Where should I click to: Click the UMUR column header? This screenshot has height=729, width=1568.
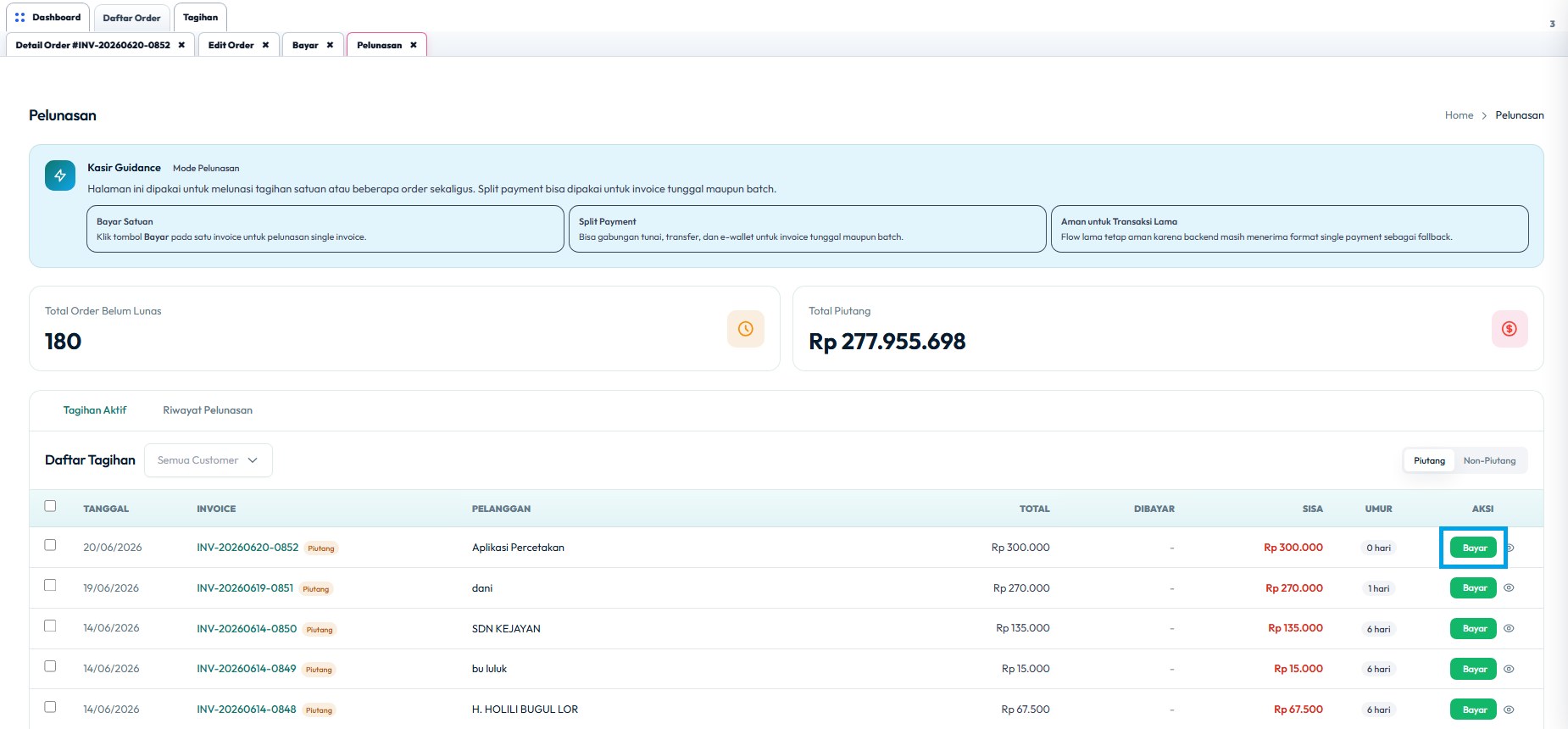click(1378, 509)
